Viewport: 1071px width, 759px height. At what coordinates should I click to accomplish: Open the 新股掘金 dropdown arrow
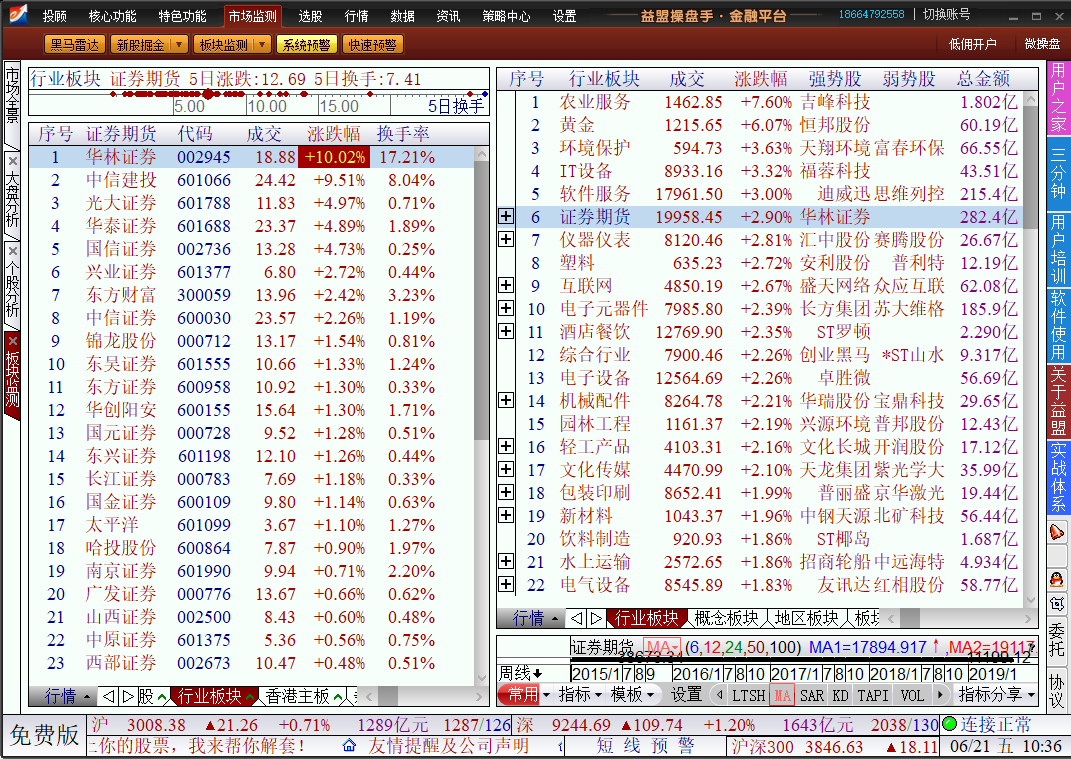tap(179, 45)
